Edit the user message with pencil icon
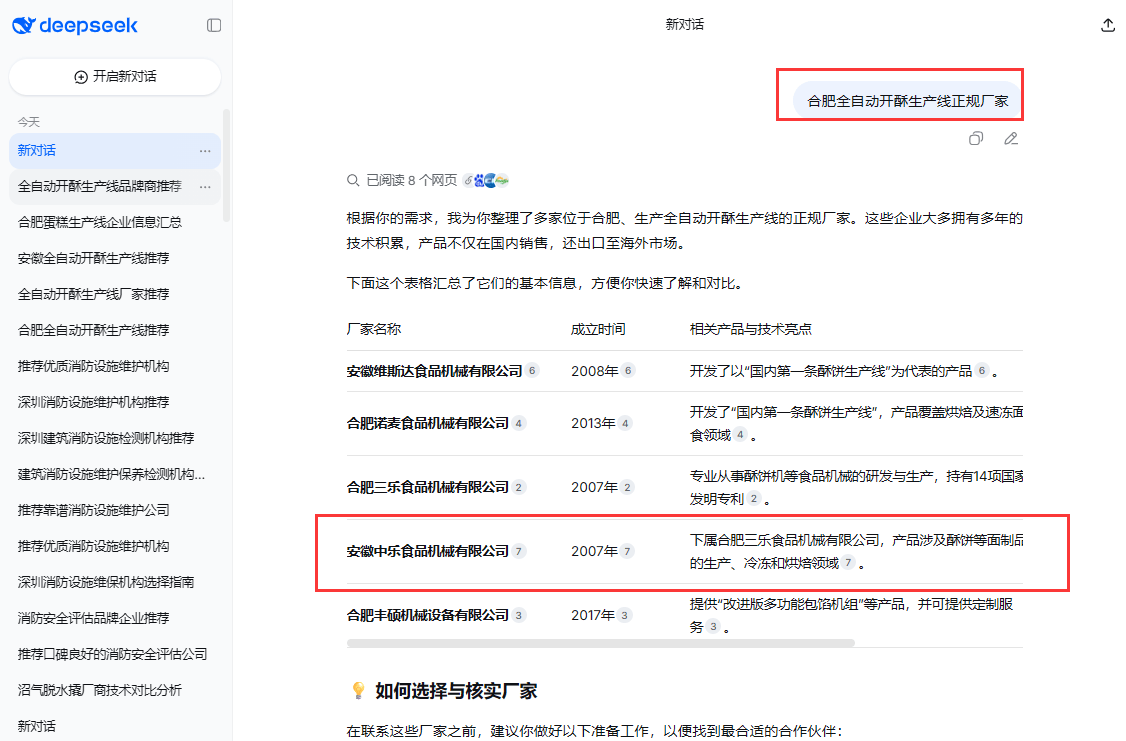Screen dimensions: 1126x741 point(1011,139)
